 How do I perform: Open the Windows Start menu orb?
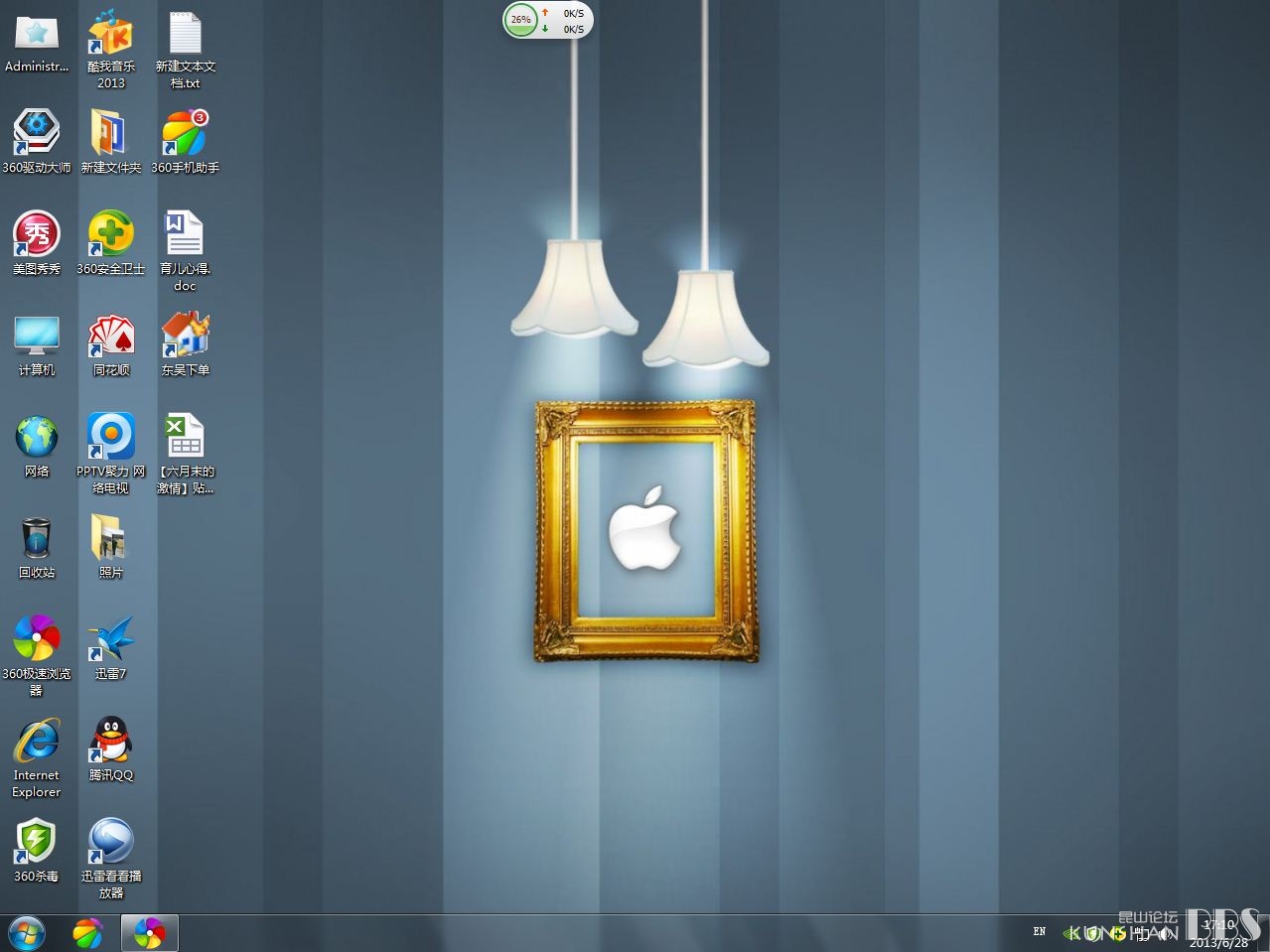[x=27, y=933]
